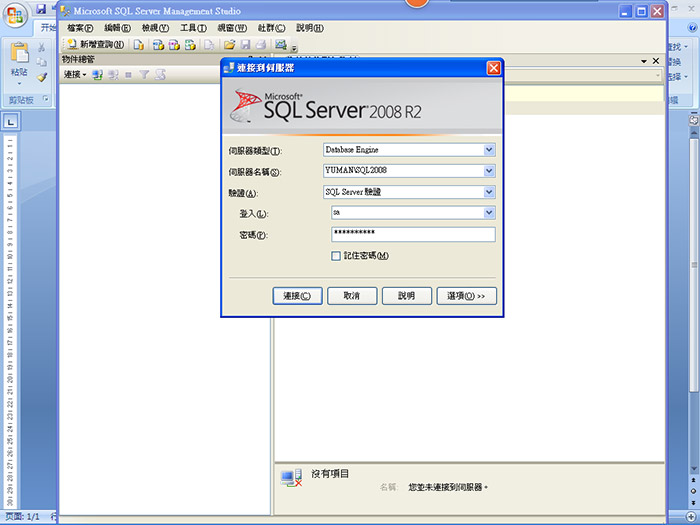Open the 檔案 menu
This screenshot has height=525, width=700.
click(x=80, y=29)
